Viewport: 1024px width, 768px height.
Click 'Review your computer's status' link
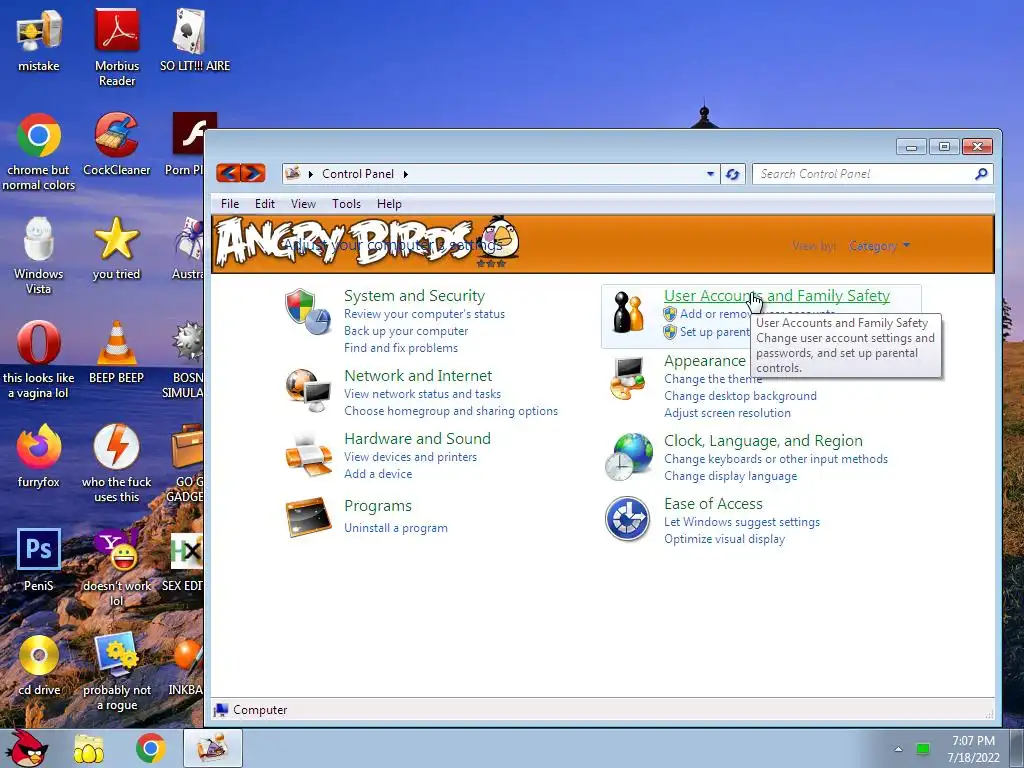(424, 314)
